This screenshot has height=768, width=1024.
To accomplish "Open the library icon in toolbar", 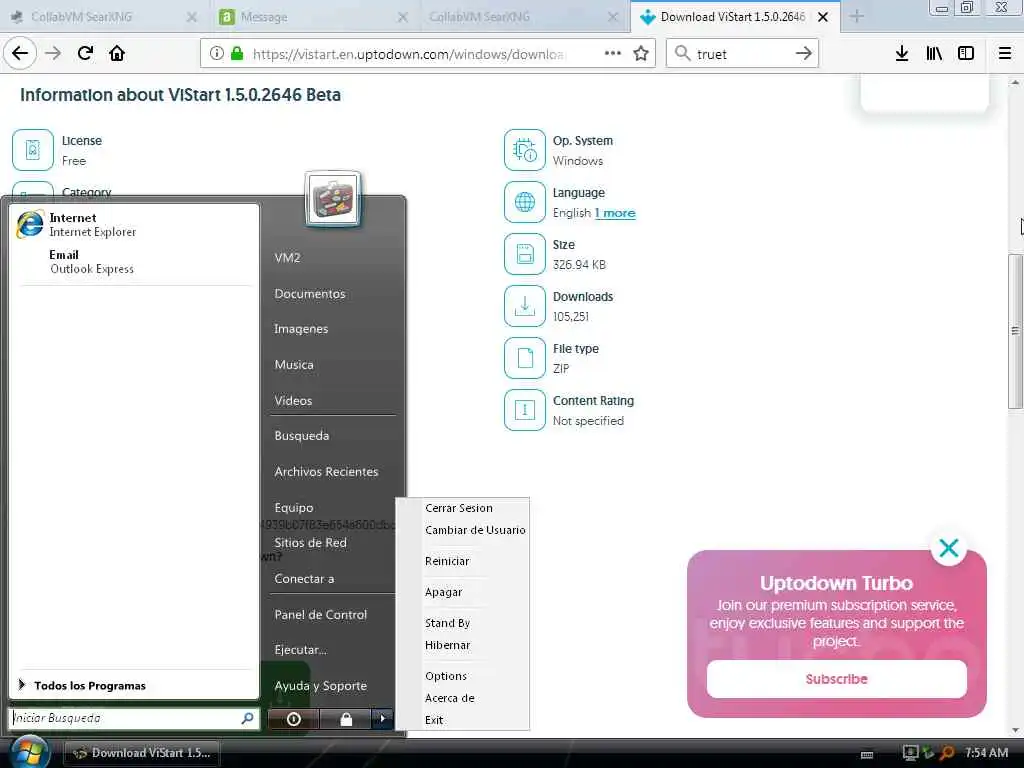I will pos(934,53).
